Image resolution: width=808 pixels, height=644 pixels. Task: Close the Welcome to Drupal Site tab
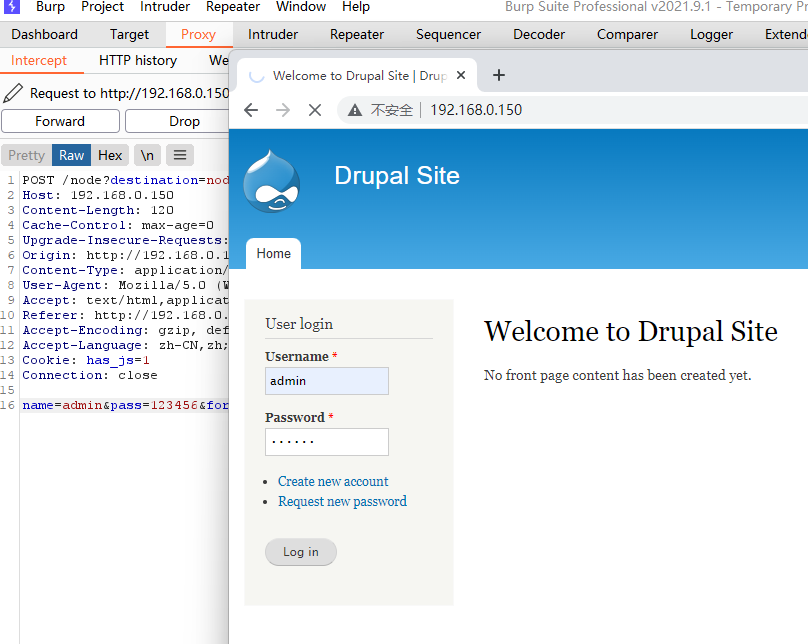point(461,75)
